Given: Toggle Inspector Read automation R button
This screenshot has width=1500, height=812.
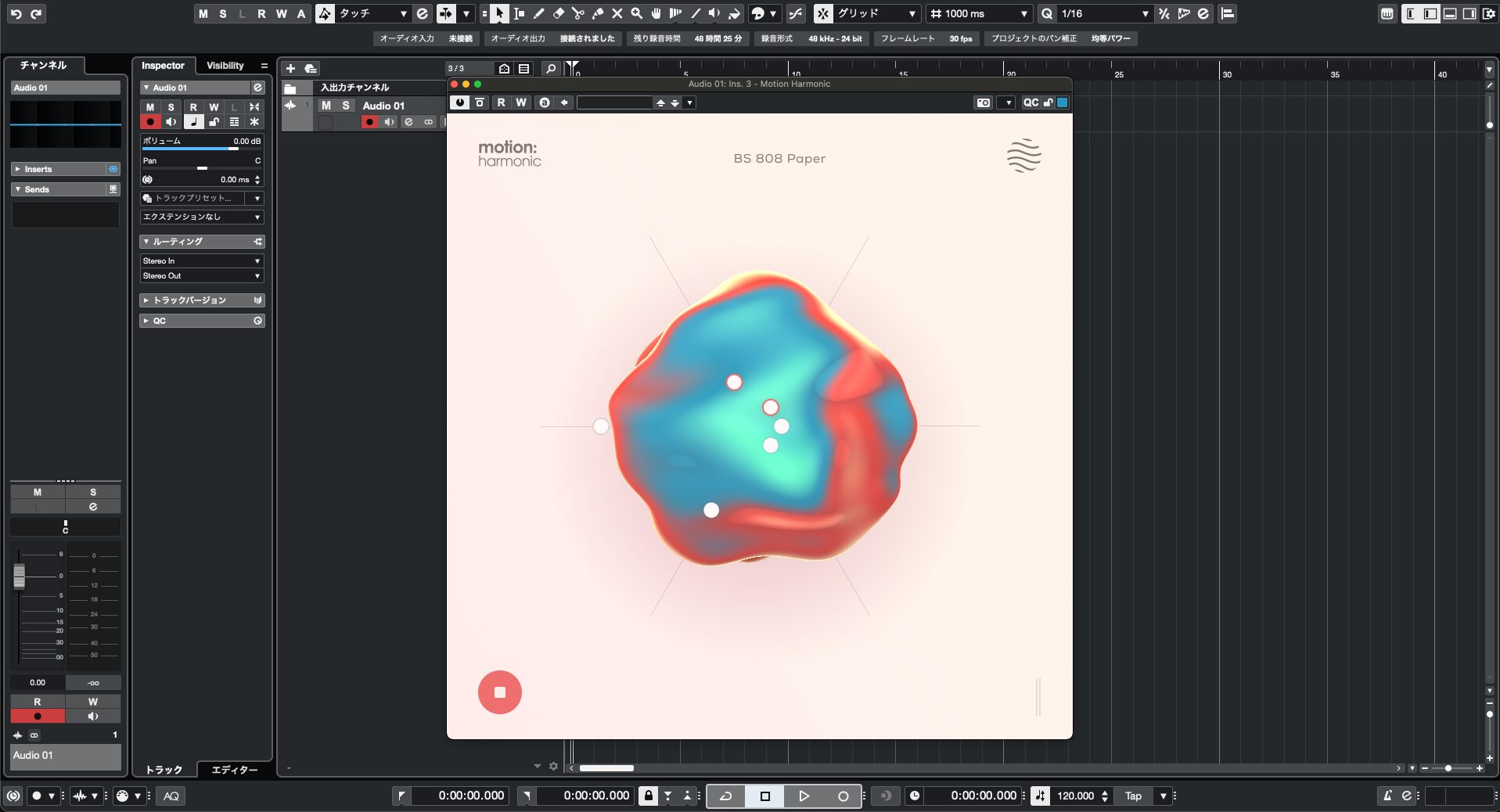Looking at the screenshot, I should pos(193,107).
